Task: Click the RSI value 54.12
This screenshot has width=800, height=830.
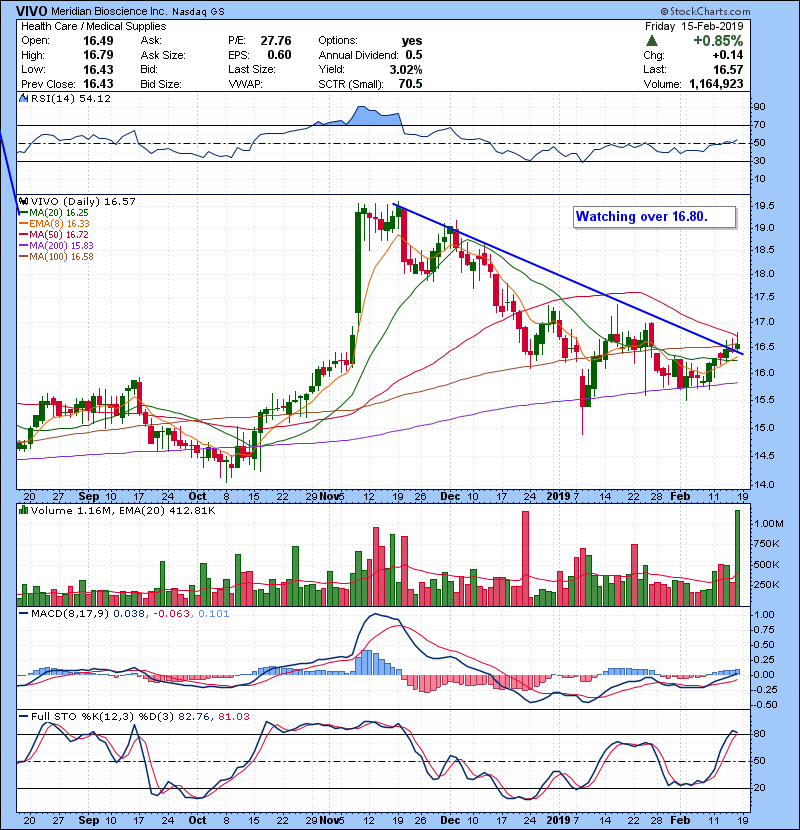Action: (93, 98)
